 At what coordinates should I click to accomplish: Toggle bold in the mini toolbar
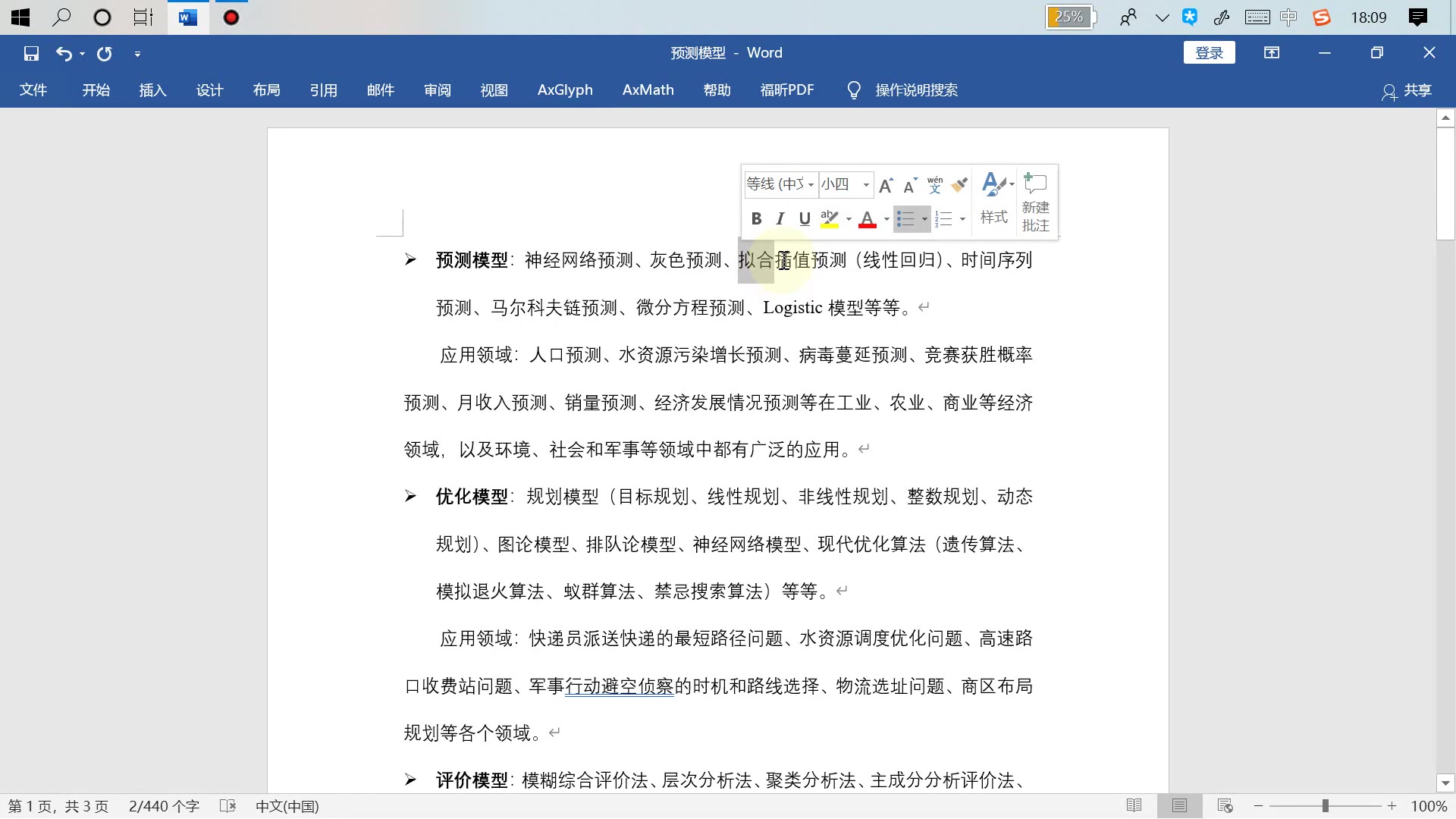pyautogui.click(x=756, y=219)
